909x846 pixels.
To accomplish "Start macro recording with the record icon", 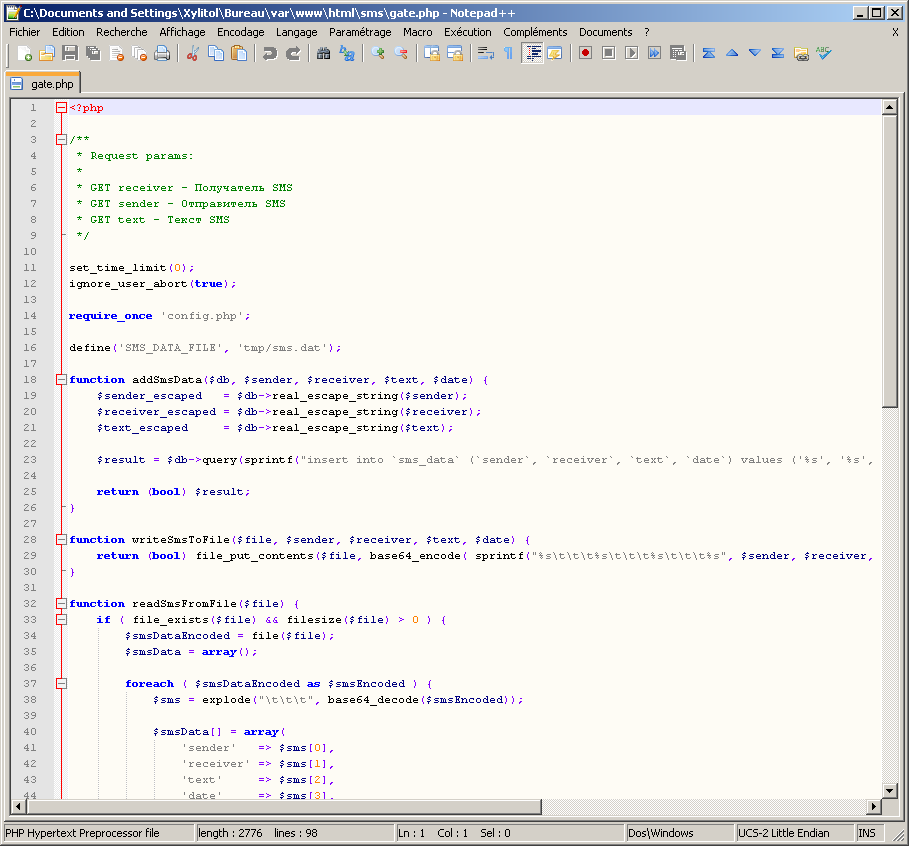I will 585,53.
